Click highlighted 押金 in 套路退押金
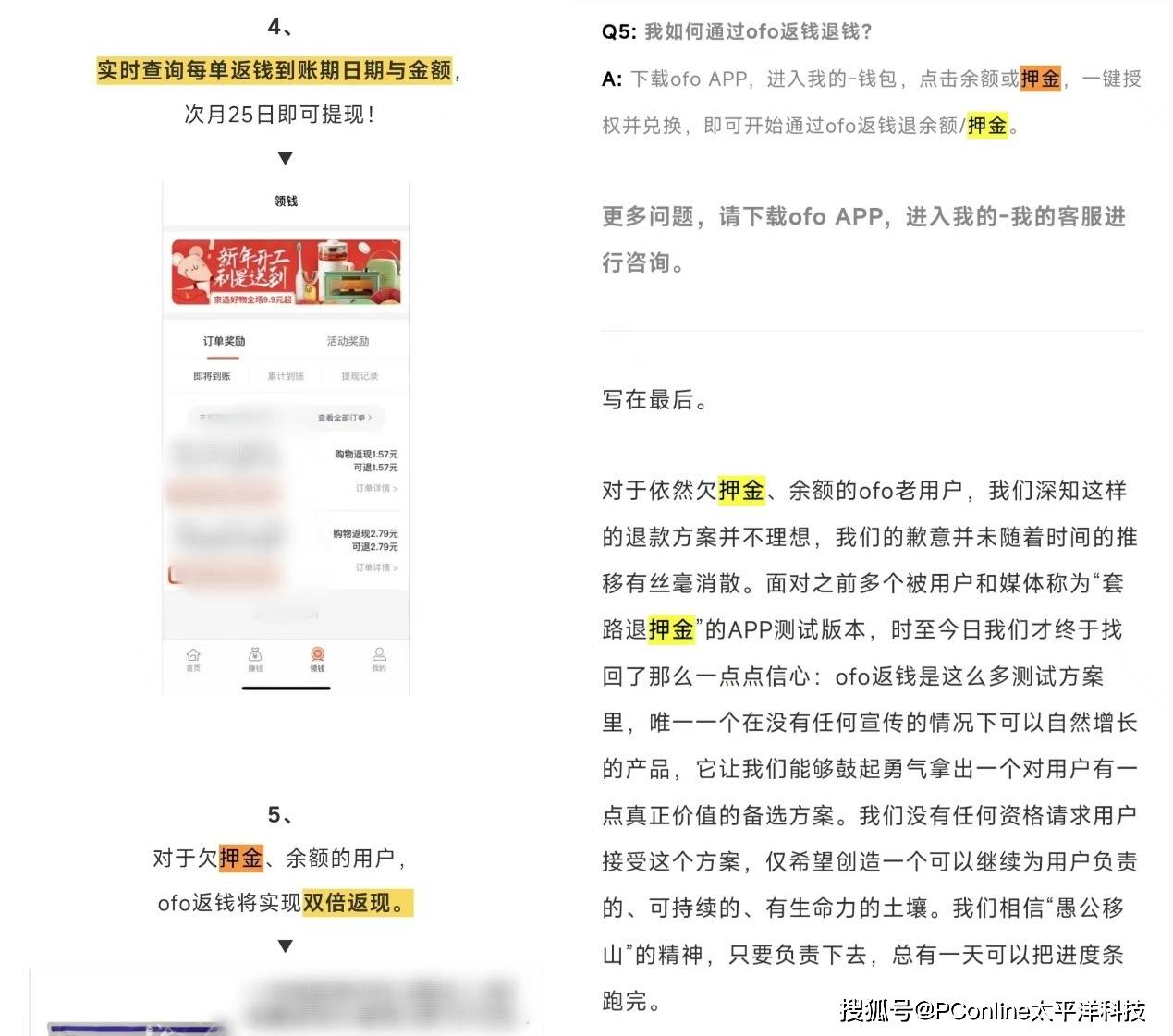The image size is (1173, 1036). click(x=671, y=629)
